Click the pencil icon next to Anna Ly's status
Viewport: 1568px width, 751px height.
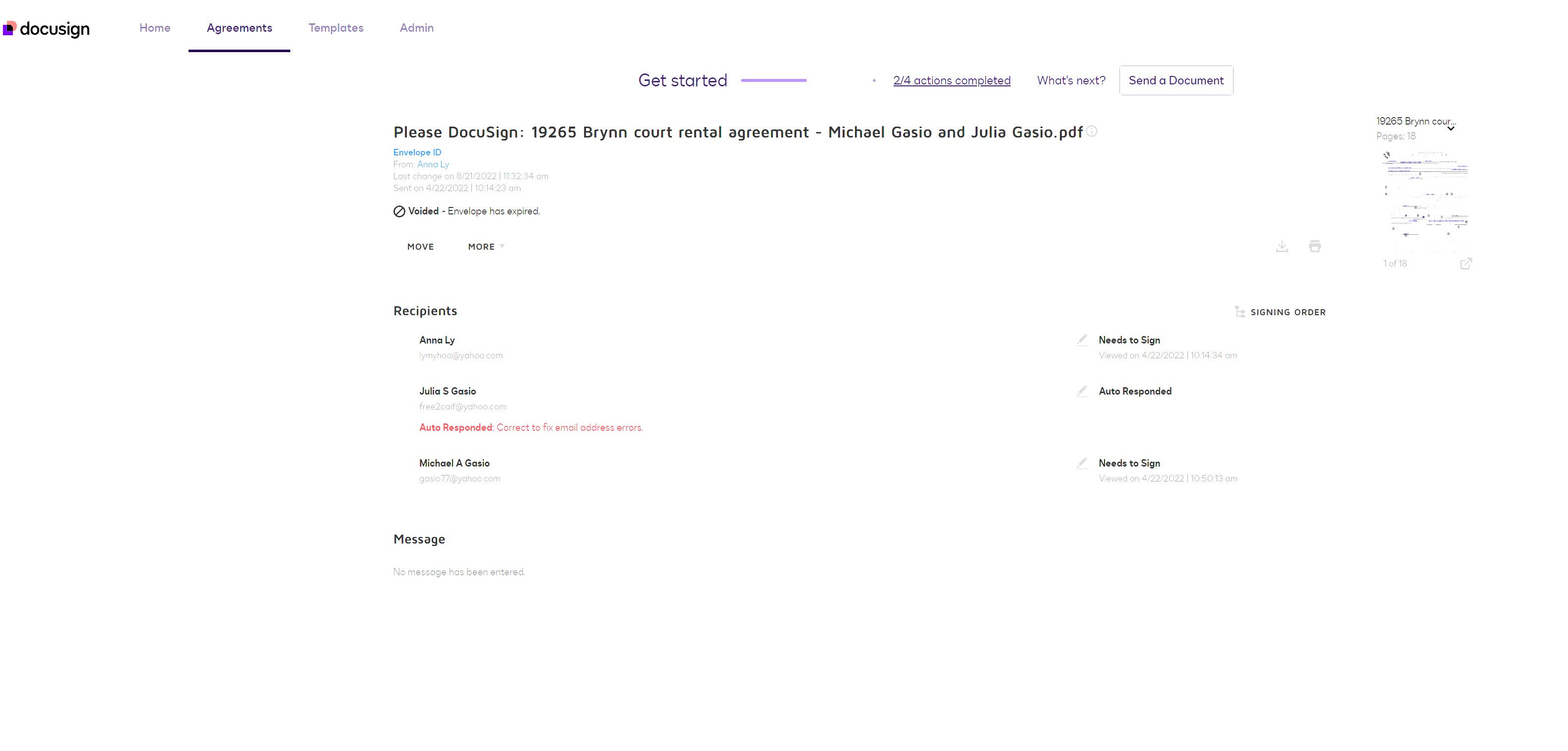(1082, 340)
